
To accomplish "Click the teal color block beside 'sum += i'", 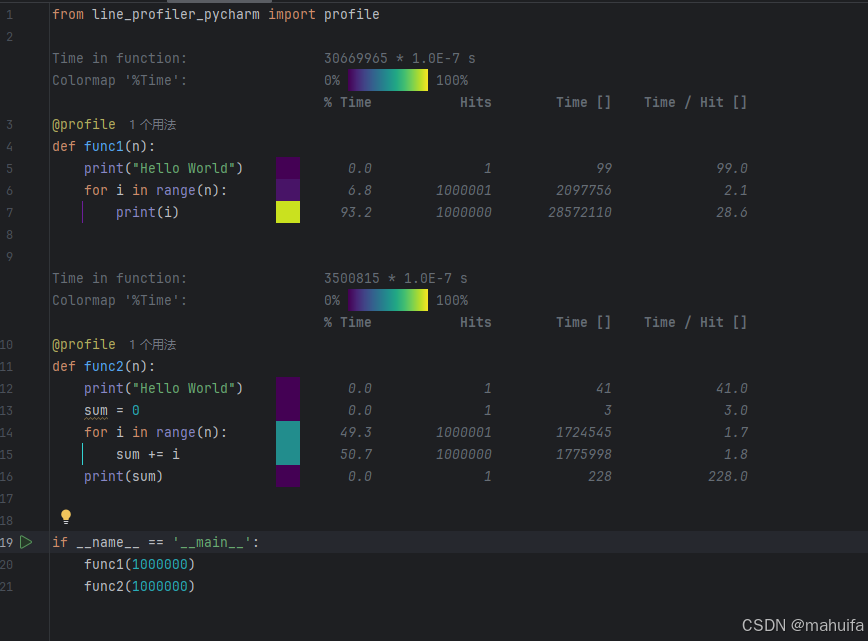I will pos(288,454).
